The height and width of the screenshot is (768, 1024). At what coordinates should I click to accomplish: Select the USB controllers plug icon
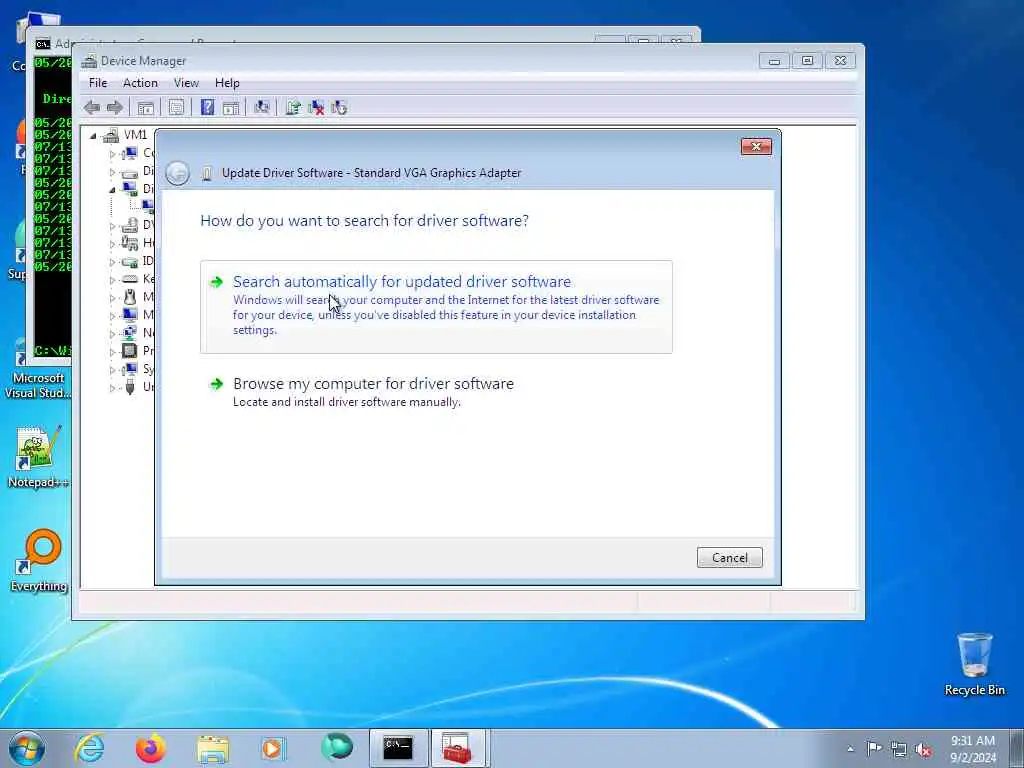click(x=130, y=387)
